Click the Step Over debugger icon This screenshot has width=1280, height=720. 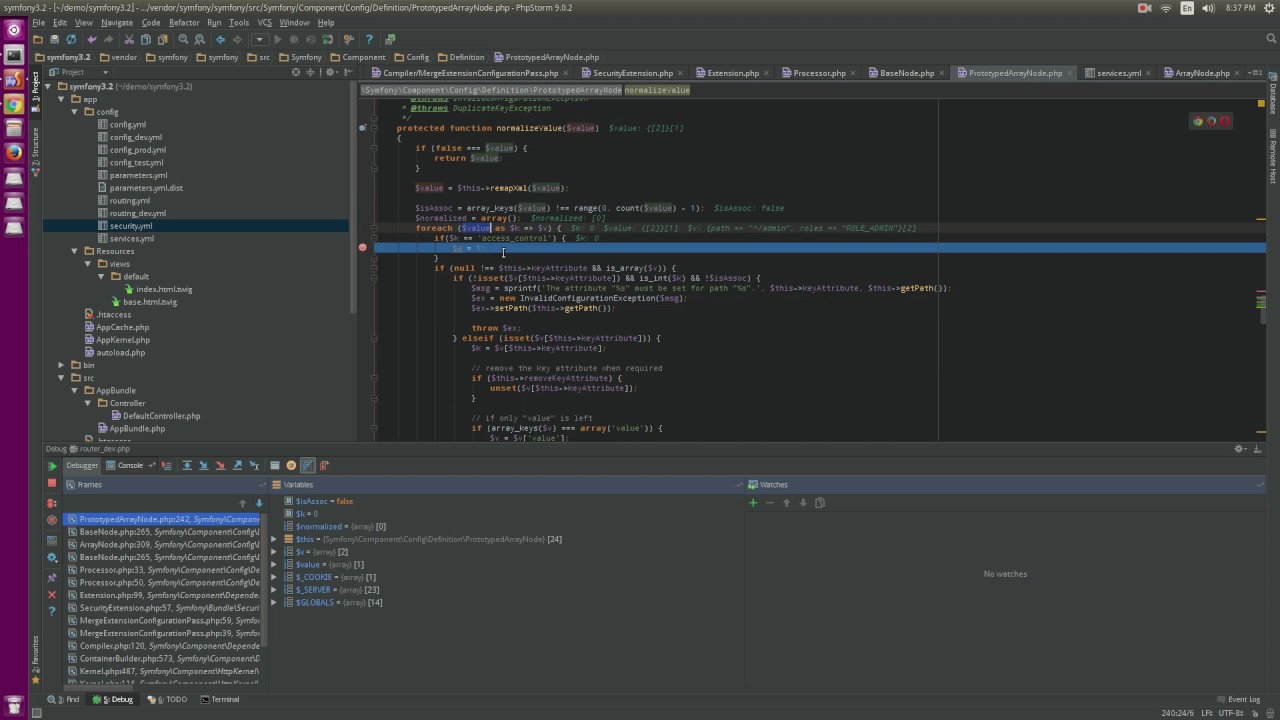187,465
